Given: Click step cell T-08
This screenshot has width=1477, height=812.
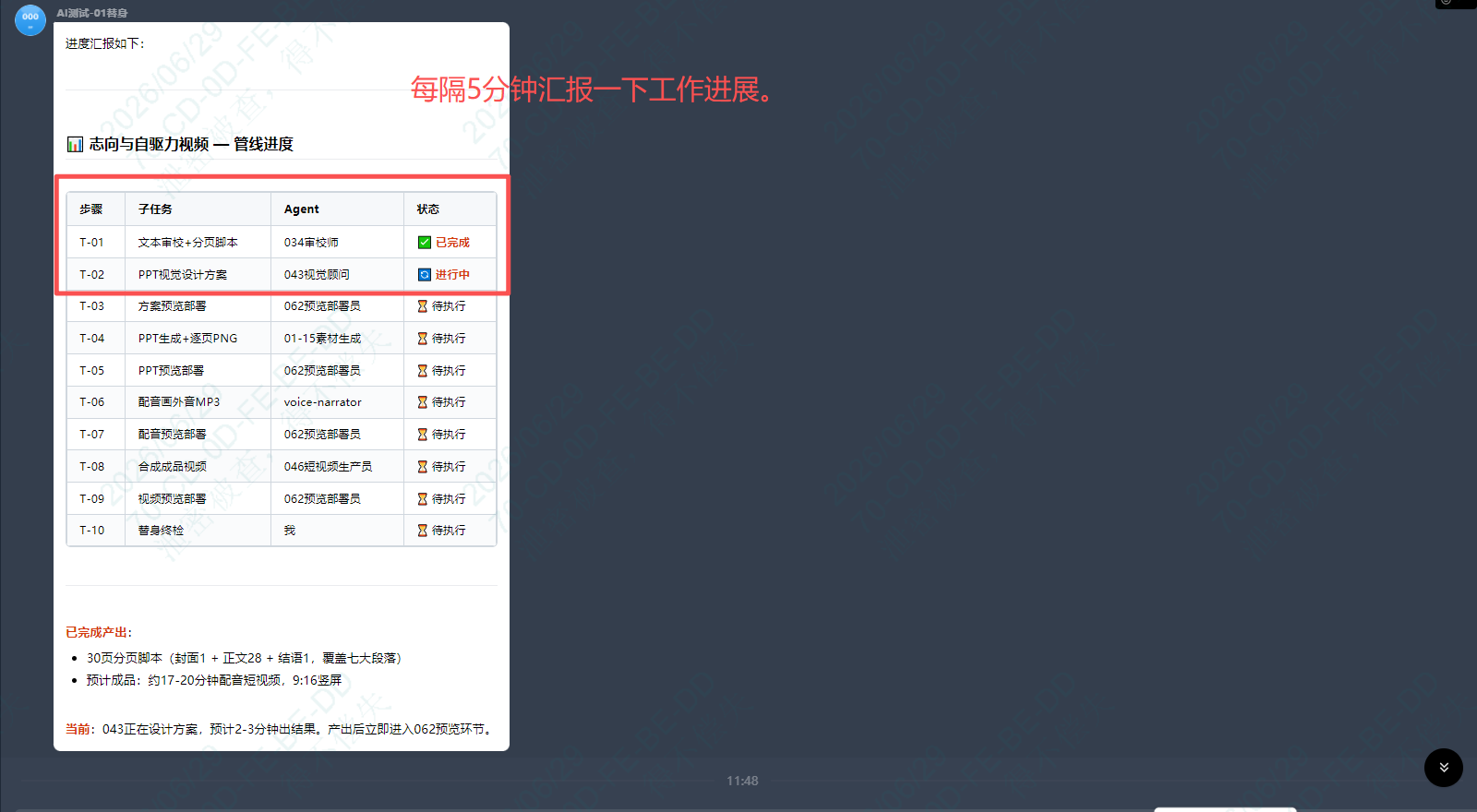Looking at the screenshot, I should click(91, 467).
